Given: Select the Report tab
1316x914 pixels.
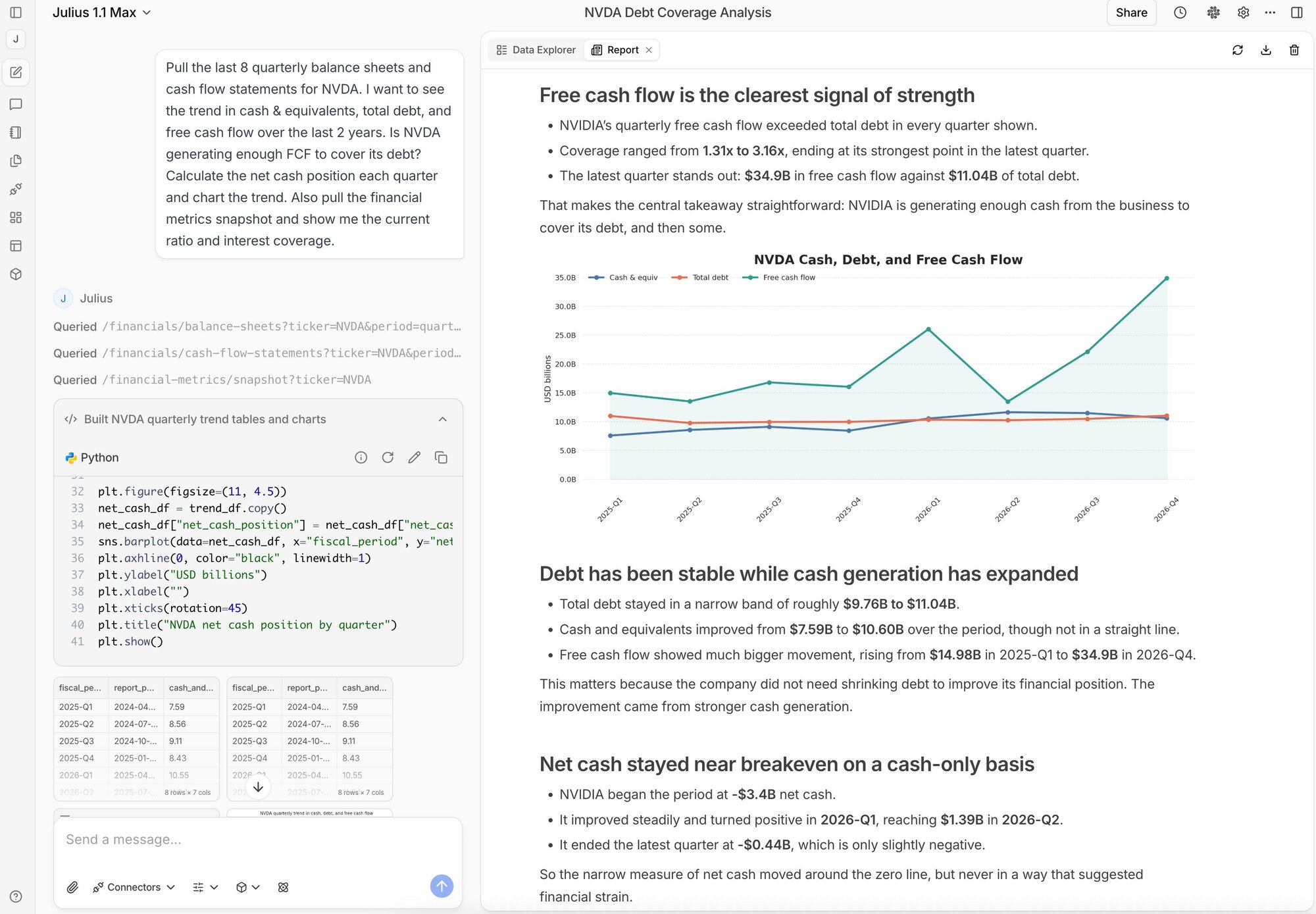Looking at the screenshot, I should [616, 50].
